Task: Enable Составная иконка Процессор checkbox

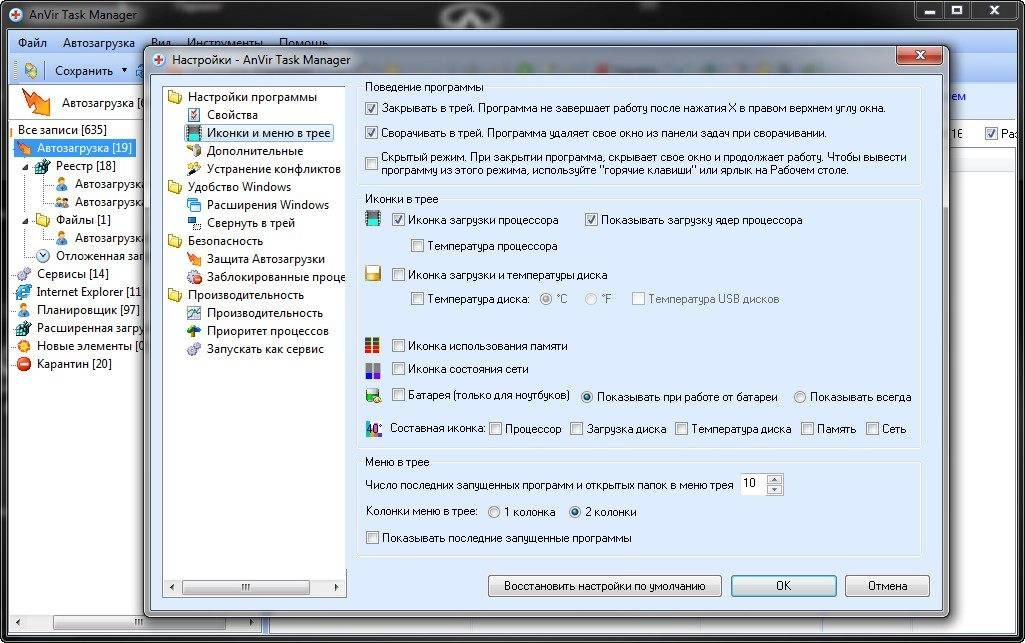Action: 496,429
